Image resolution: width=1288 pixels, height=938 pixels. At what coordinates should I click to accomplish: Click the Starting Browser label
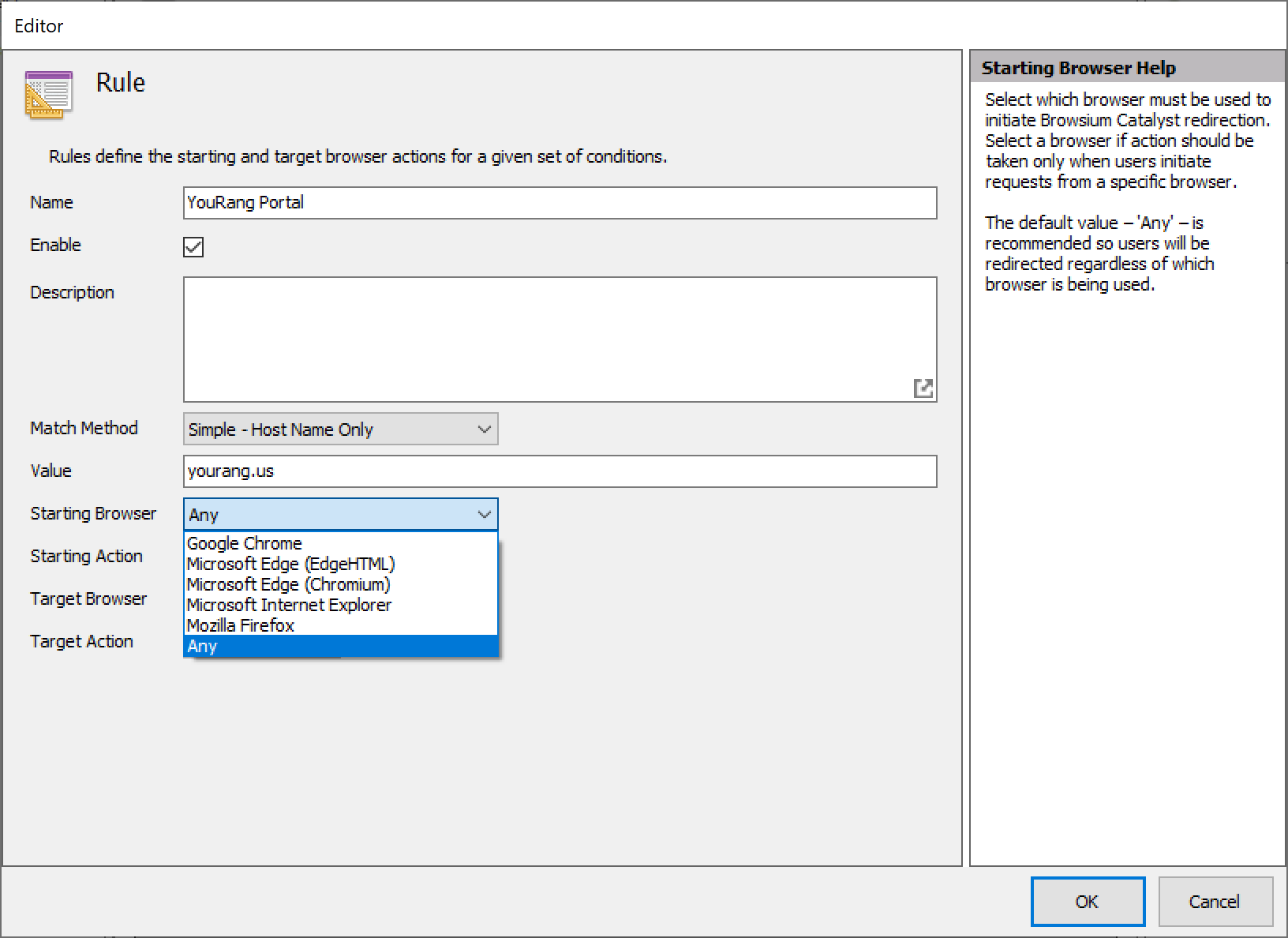(93, 513)
